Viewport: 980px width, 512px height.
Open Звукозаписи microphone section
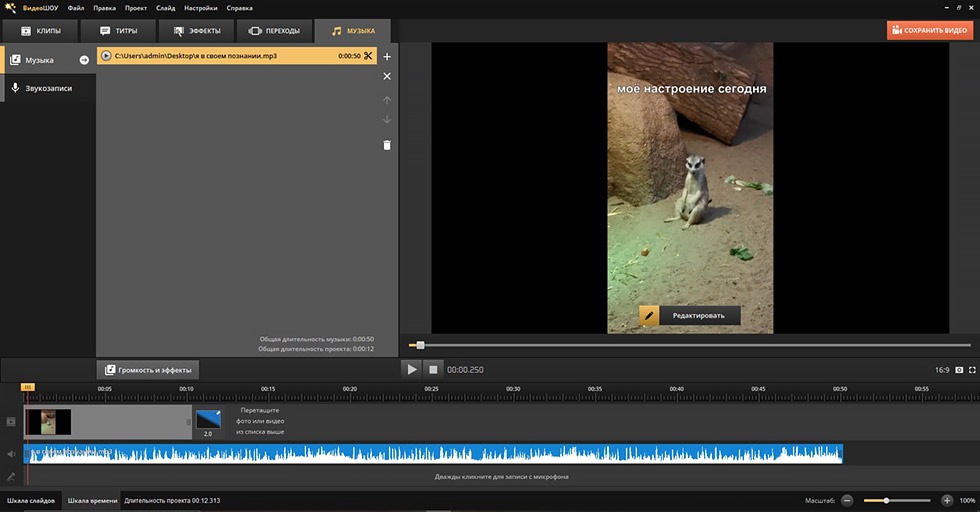pos(49,88)
